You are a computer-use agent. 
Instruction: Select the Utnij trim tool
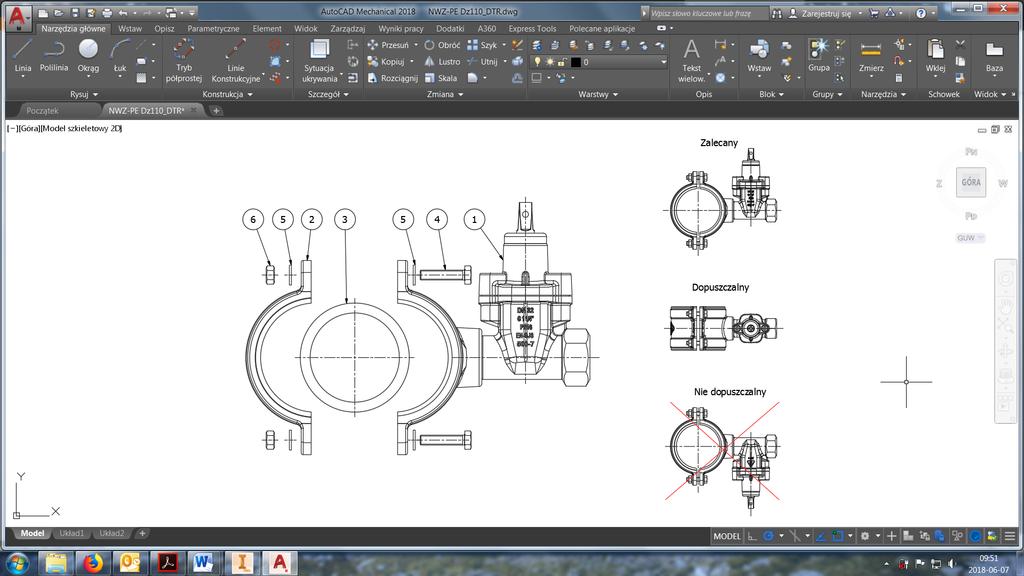tap(483, 61)
